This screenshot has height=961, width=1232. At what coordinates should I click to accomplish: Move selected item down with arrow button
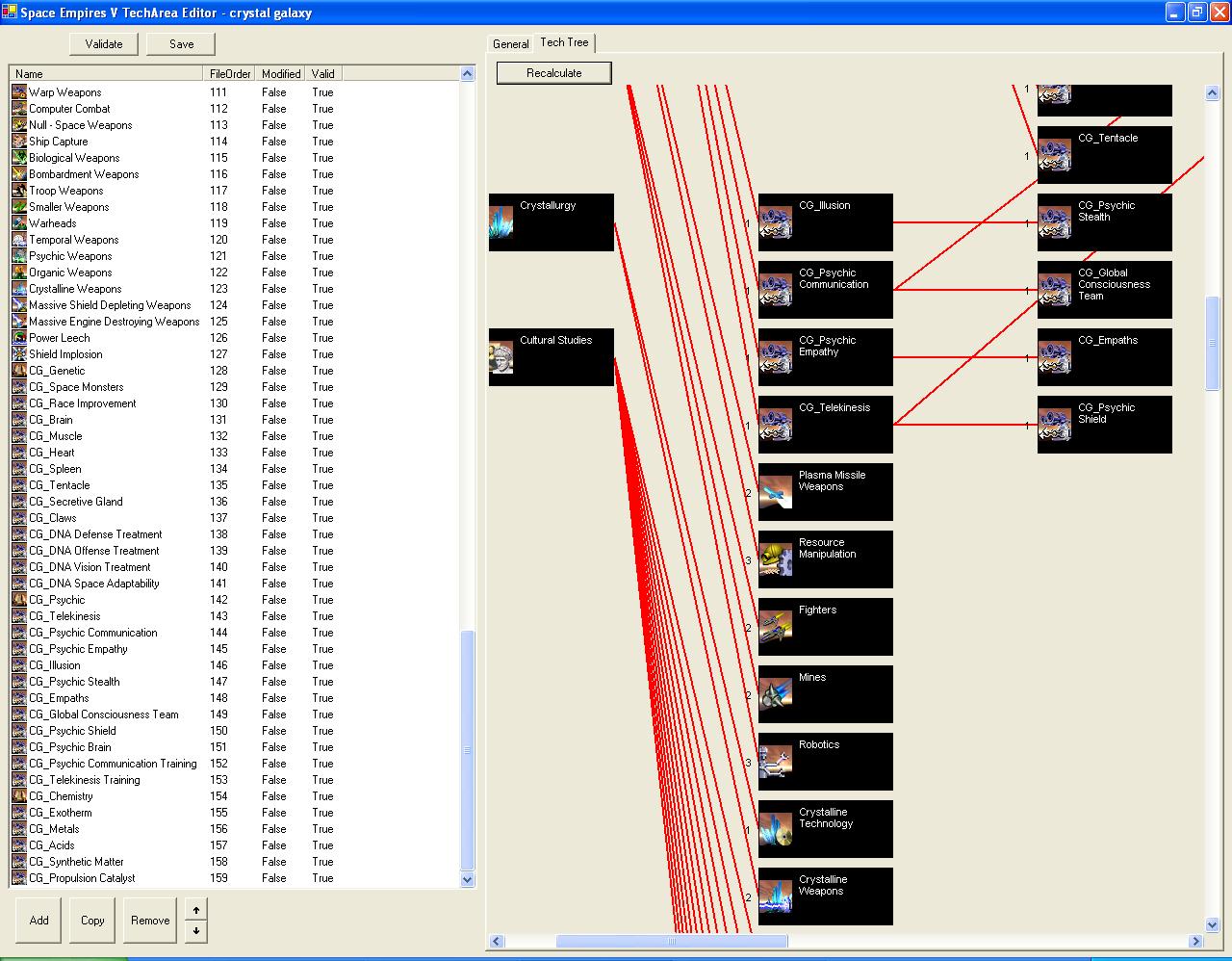195,931
